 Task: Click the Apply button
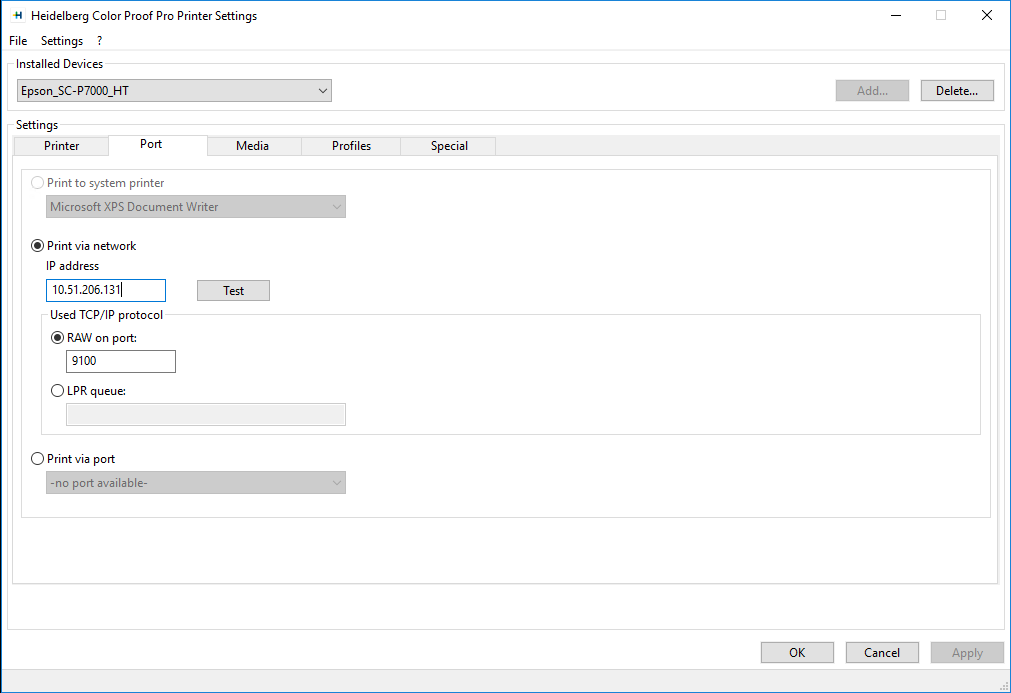click(967, 652)
